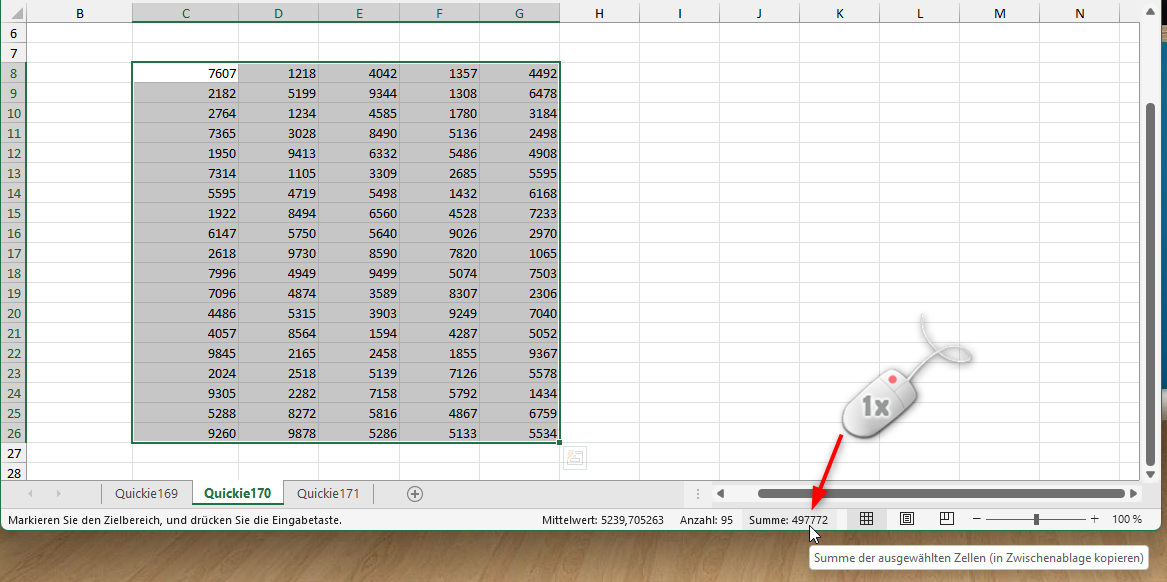1167x582 pixels.
Task: Select column E header
Action: 359,13
